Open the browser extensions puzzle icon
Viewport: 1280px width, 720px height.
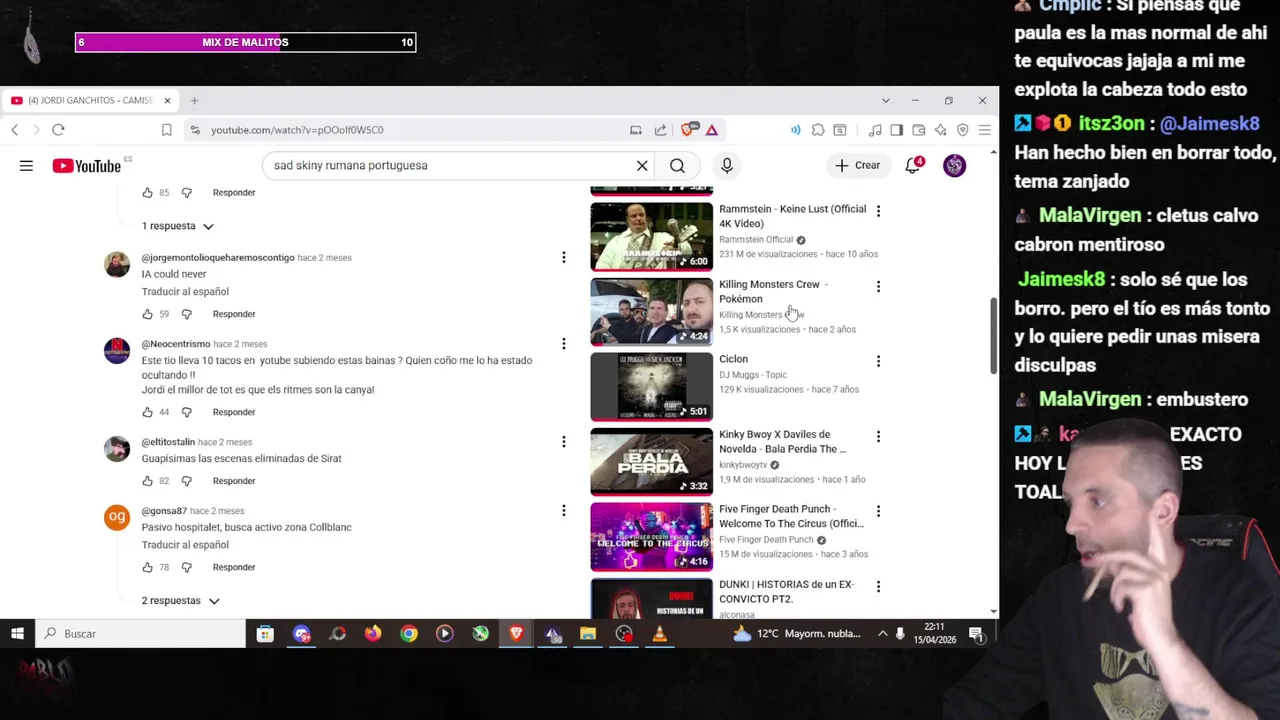(818, 130)
